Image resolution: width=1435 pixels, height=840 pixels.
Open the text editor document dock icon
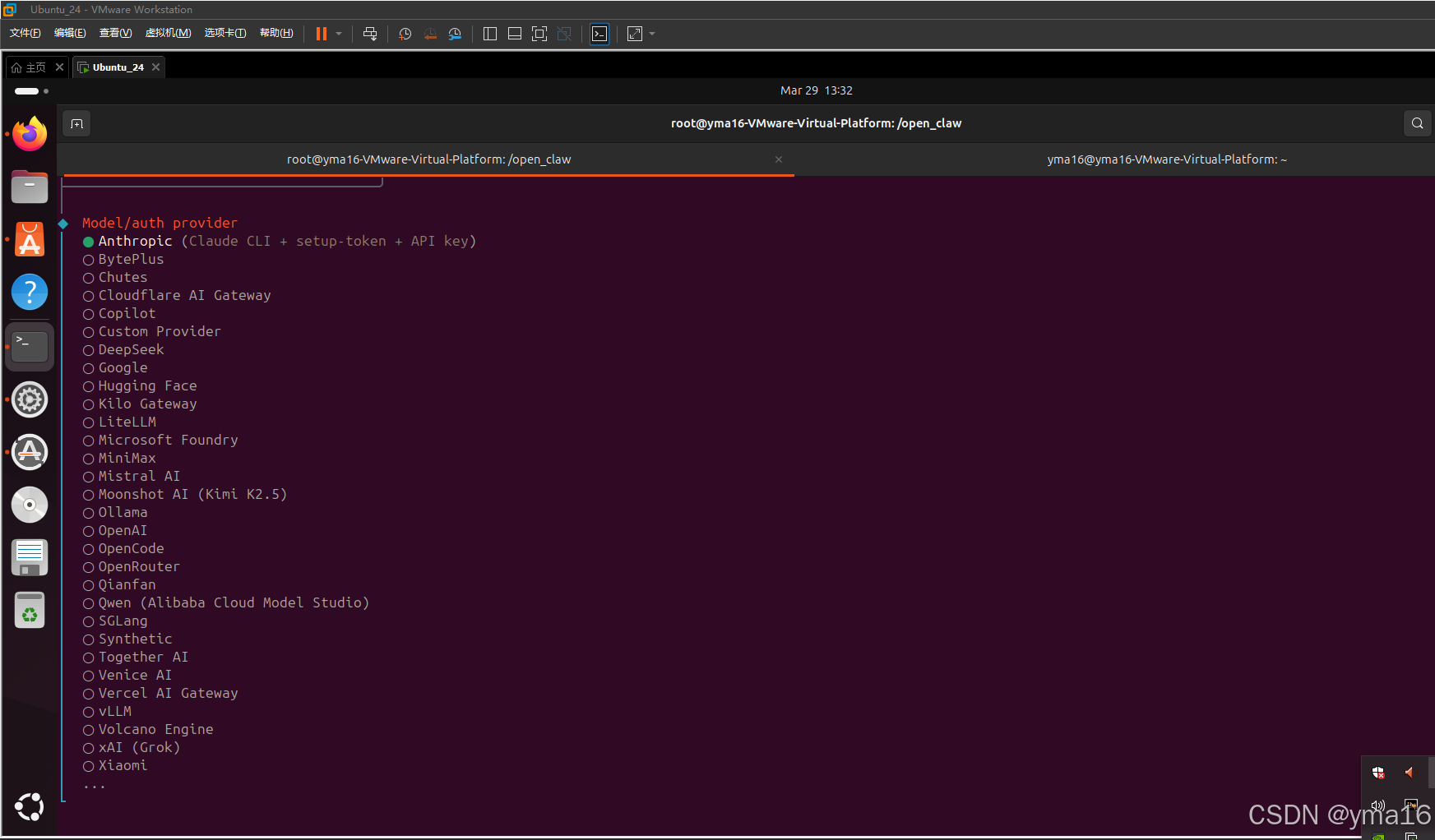(x=30, y=557)
